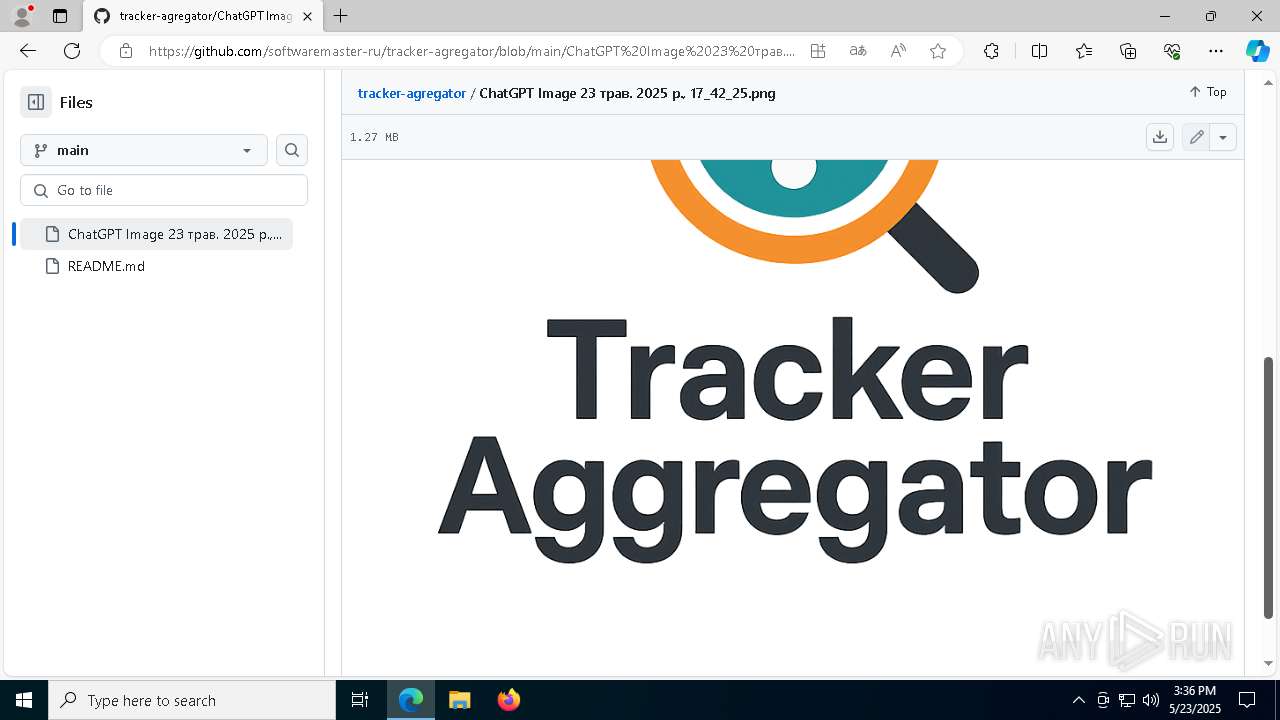Image resolution: width=1280 pixels, height=720 pixels.
Task: Expand the edit options dropdown arrow
Action: coord(1223,137)
